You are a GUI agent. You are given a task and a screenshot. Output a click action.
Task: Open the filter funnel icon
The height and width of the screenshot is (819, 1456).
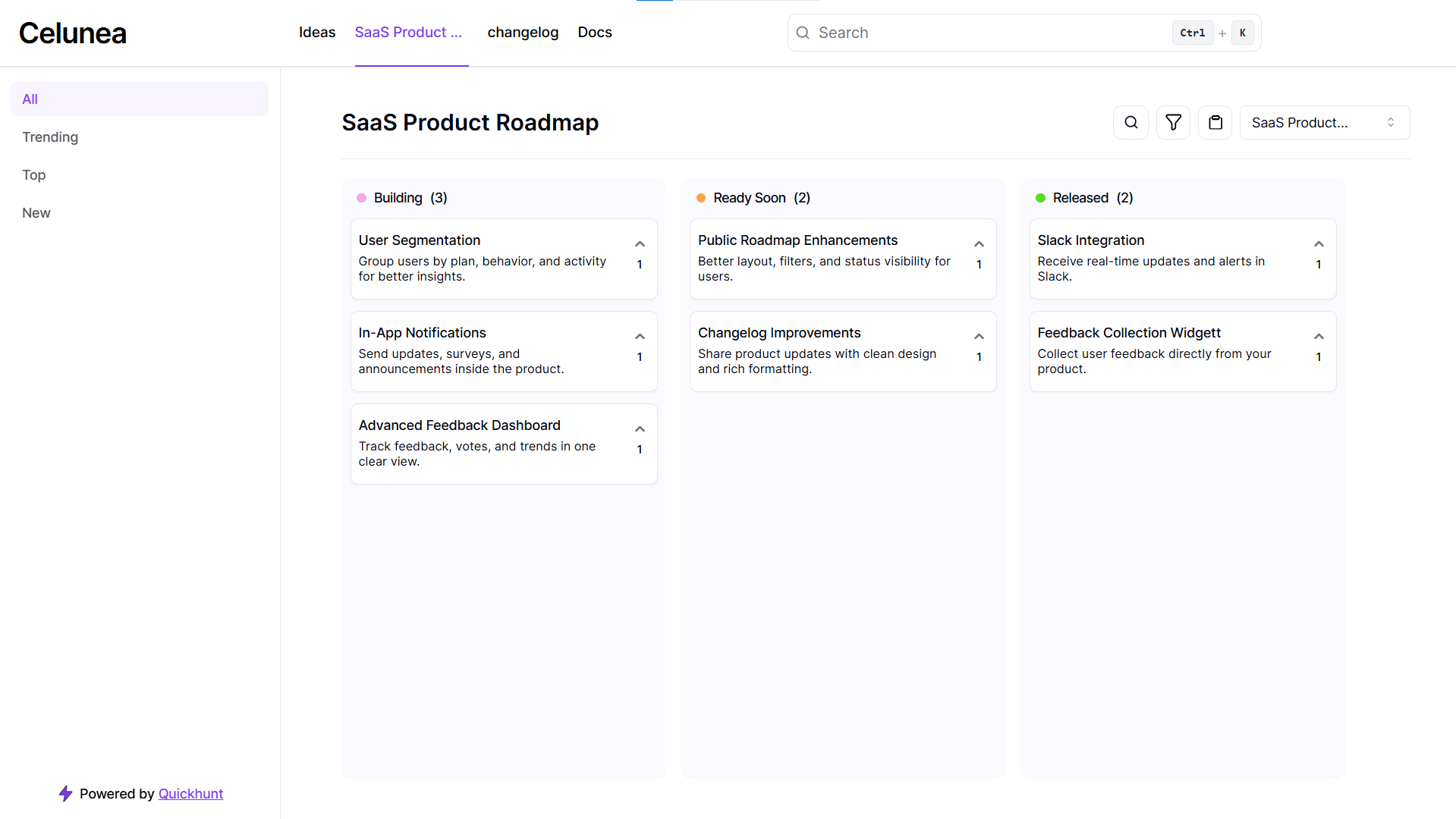[x=1173, y=122]
